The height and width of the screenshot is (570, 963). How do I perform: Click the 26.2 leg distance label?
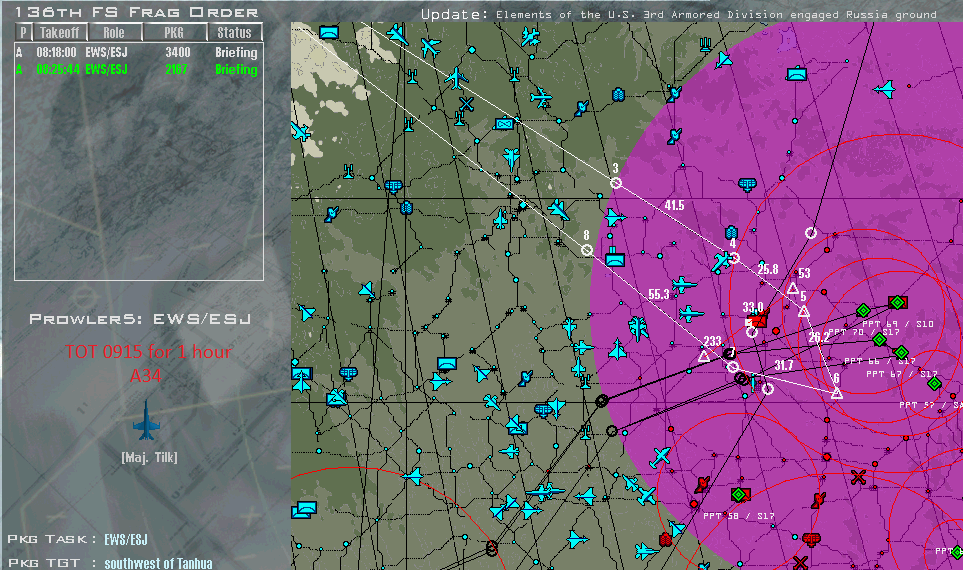[x=819, y=337]
